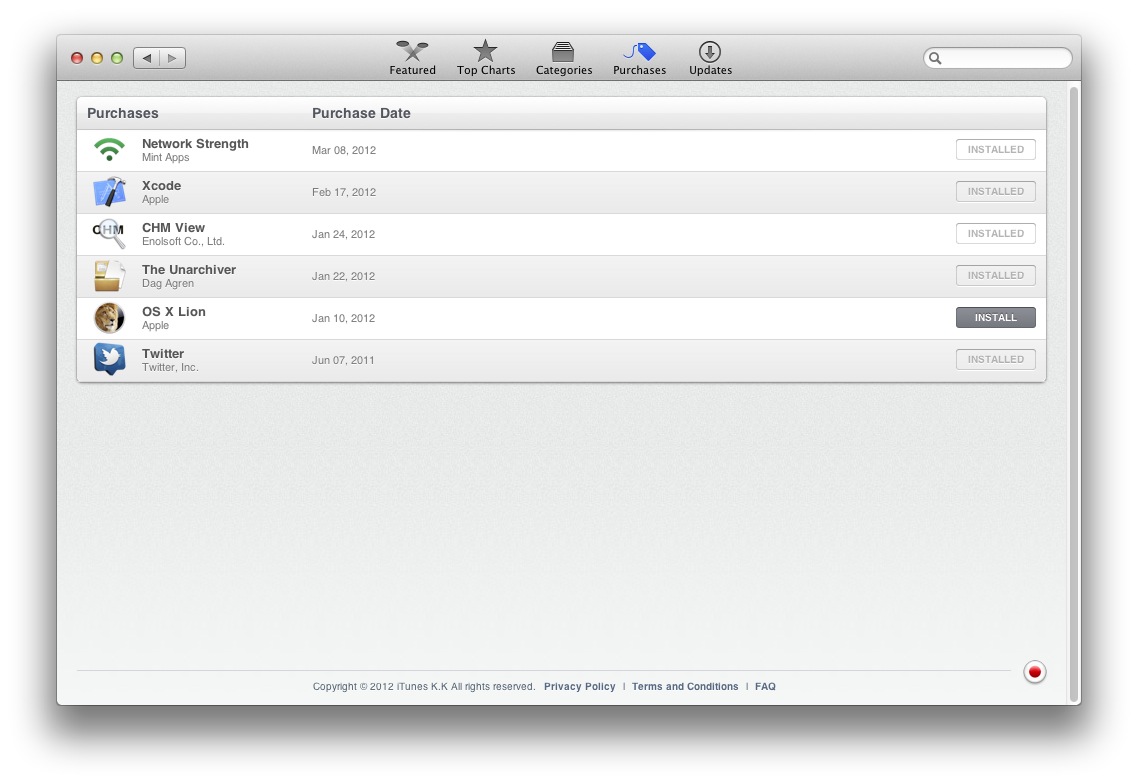
Task: Click the yellow minimize window button
Action: pyautogui.click(x=97, y=58)
